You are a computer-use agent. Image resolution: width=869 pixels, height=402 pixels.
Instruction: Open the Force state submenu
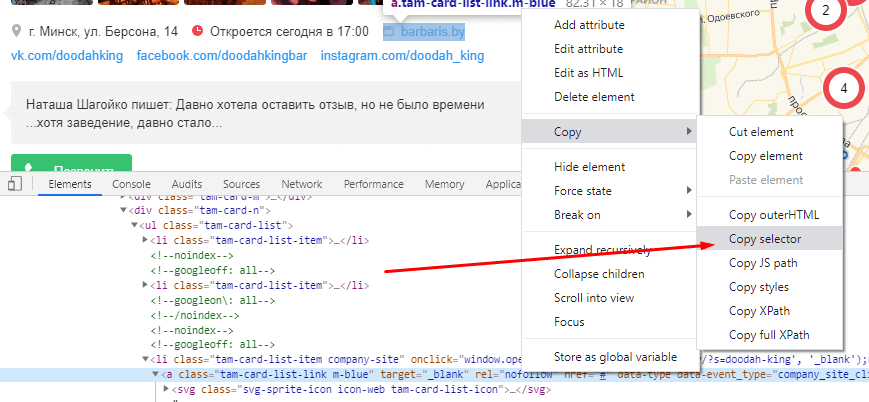point(611,191)
